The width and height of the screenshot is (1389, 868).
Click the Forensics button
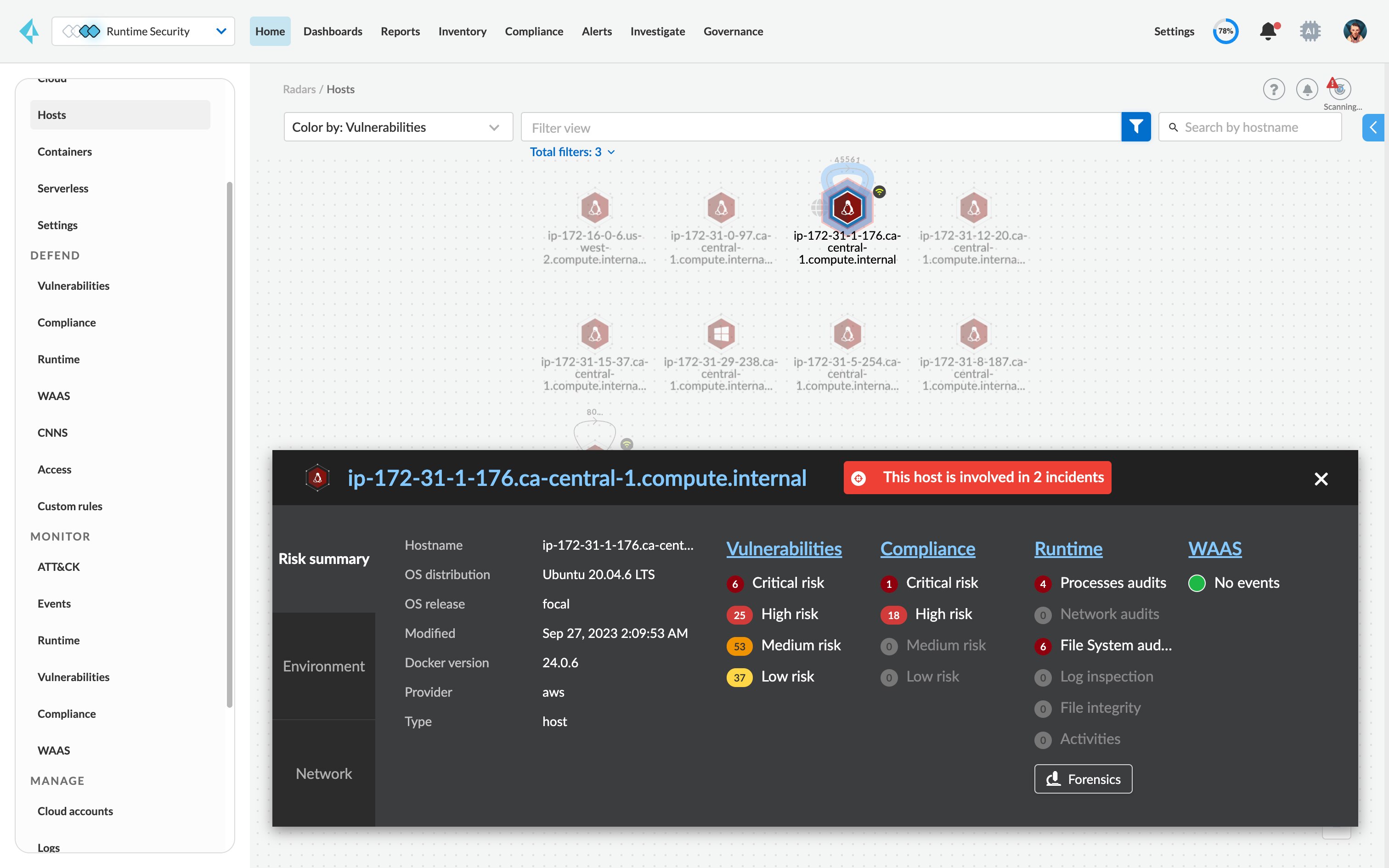[x=1083, y=779]
